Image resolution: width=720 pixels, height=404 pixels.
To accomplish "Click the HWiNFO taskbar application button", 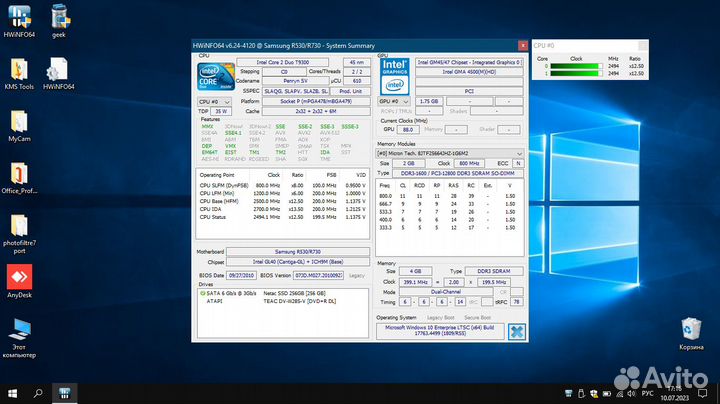I will 64,393.
